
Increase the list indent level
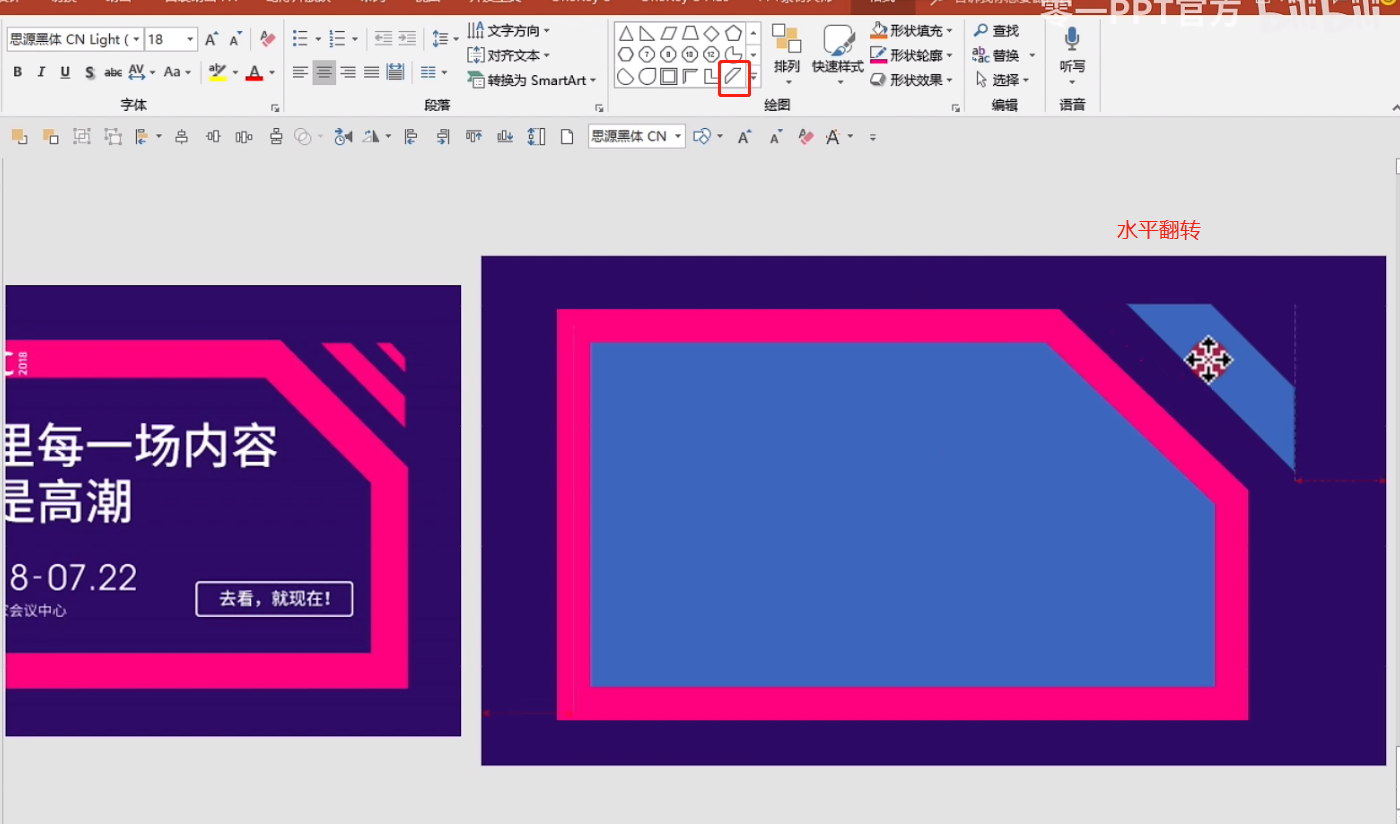click(407, 39)
